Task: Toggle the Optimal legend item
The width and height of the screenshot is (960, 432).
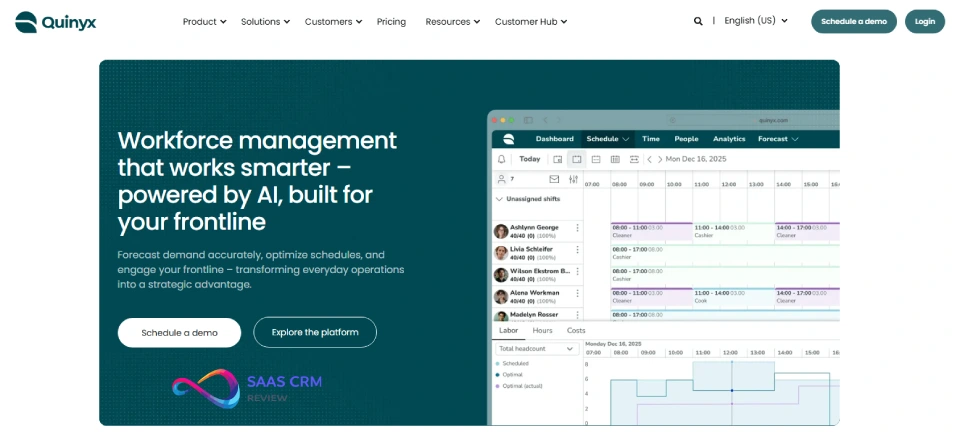Action: [x=514, y=374]
